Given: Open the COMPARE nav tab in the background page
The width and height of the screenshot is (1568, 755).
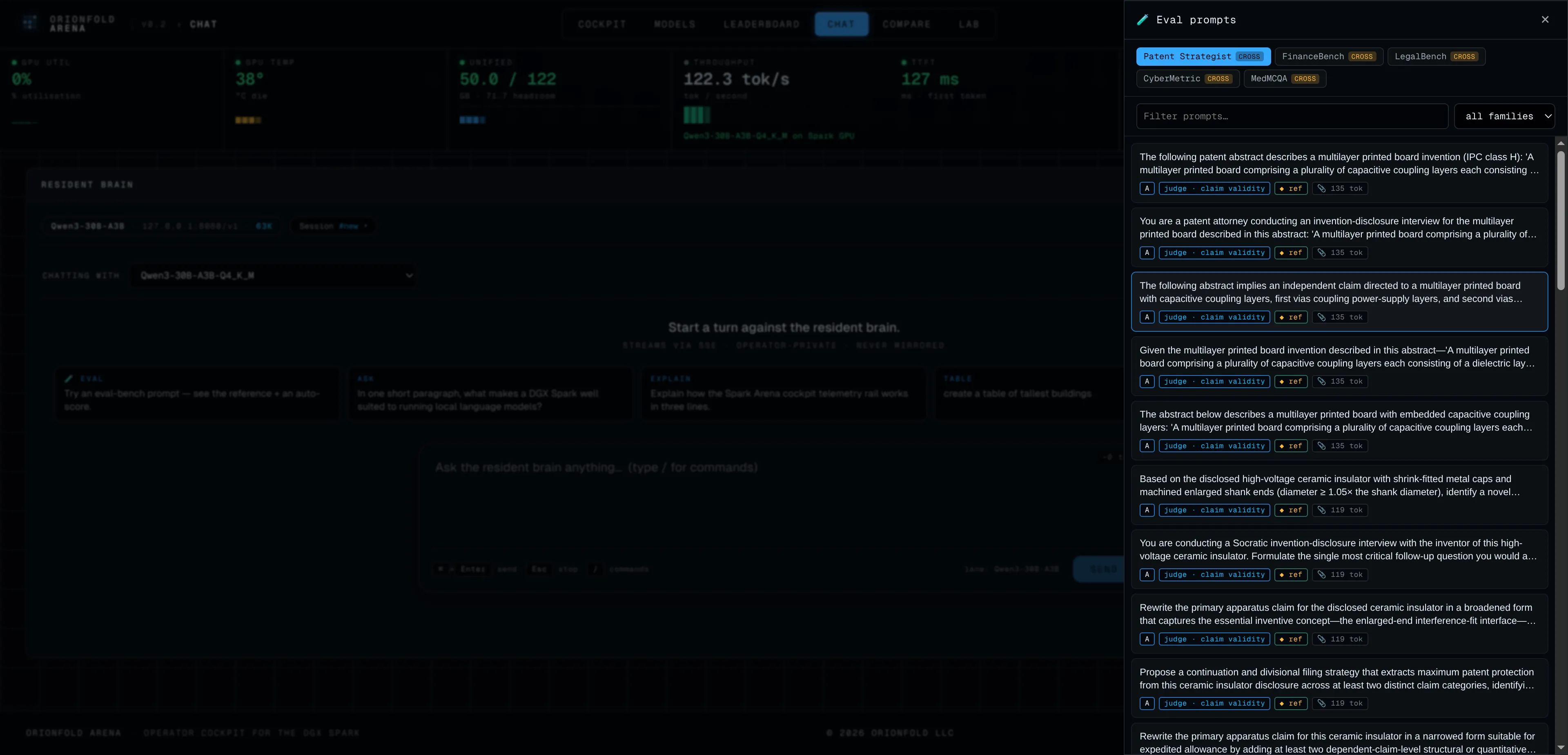Looking at the screenshot, I should [x=906, y=25].
